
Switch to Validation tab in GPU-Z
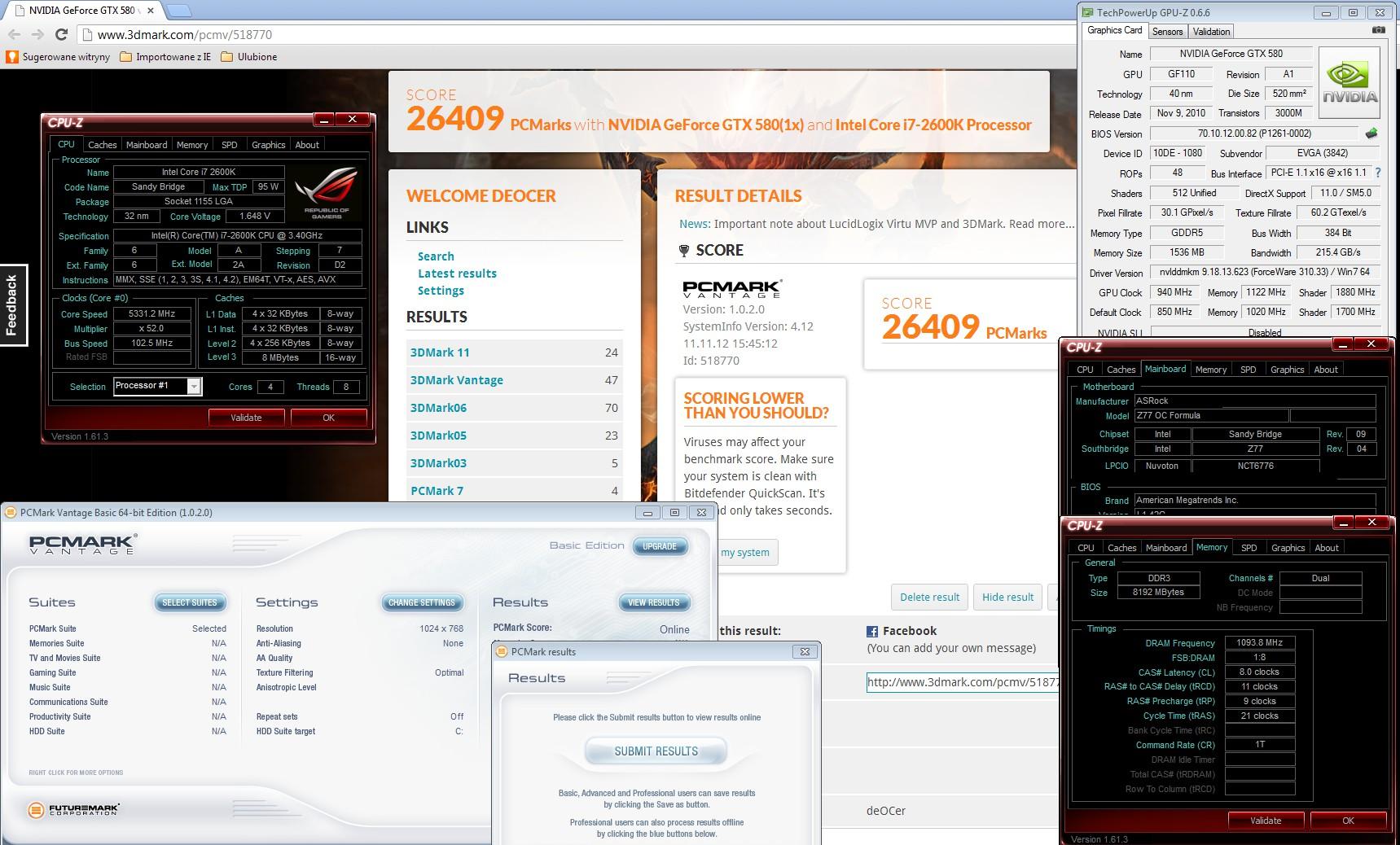coord(1211,32)
